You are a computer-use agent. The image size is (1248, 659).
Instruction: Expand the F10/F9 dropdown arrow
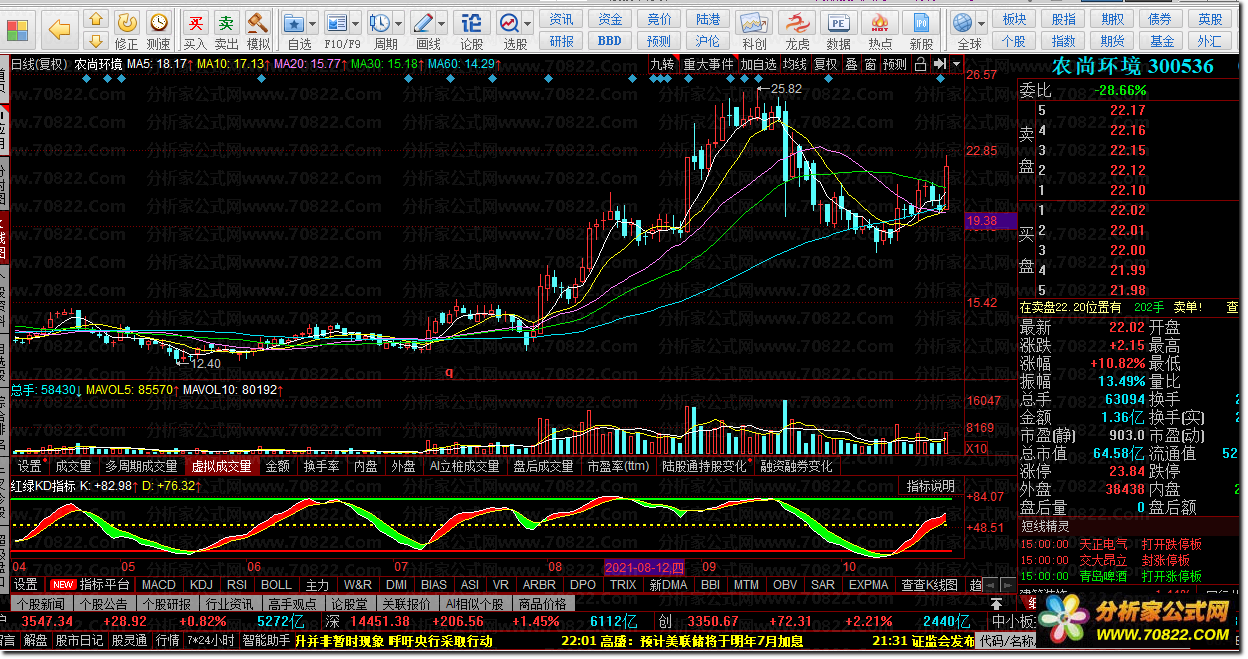coord(357,22)
